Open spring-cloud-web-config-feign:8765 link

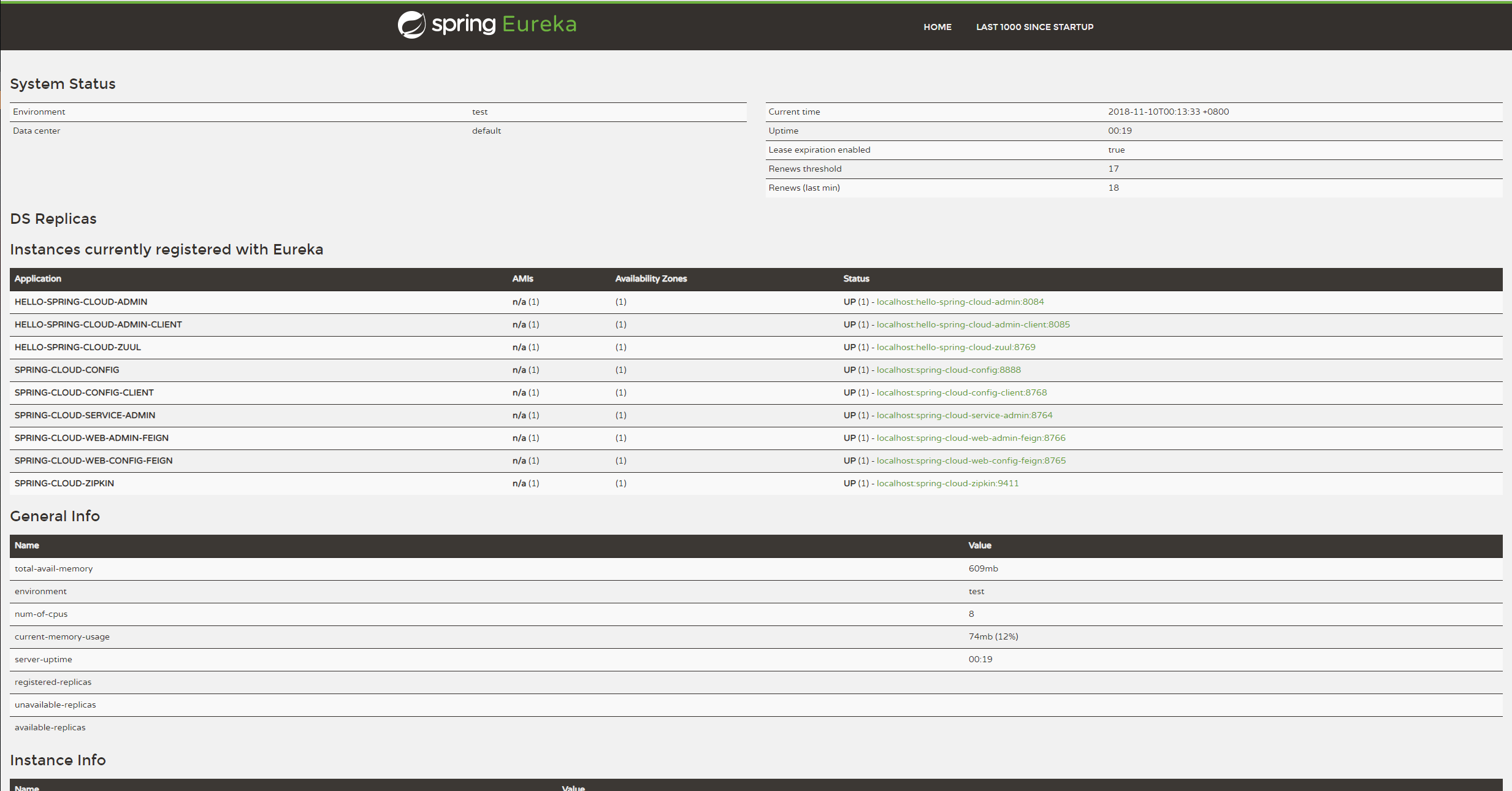point(971,460)
